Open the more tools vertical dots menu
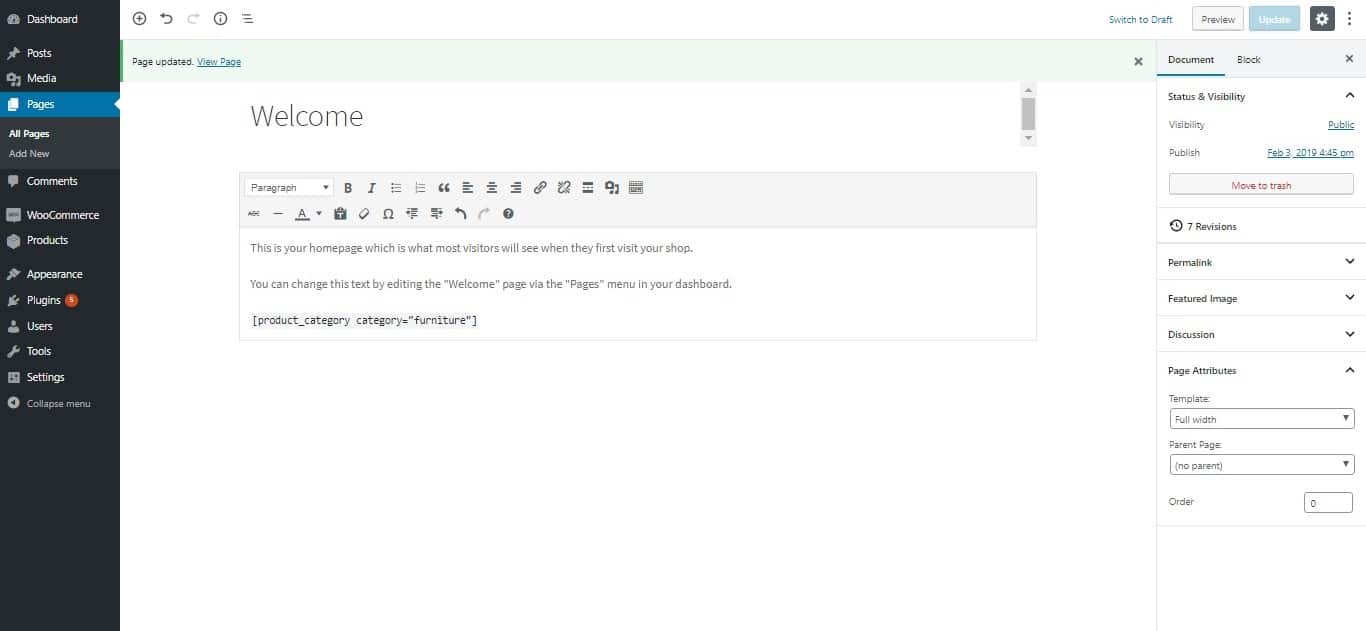The image size is (1366, 631). 1349,18
